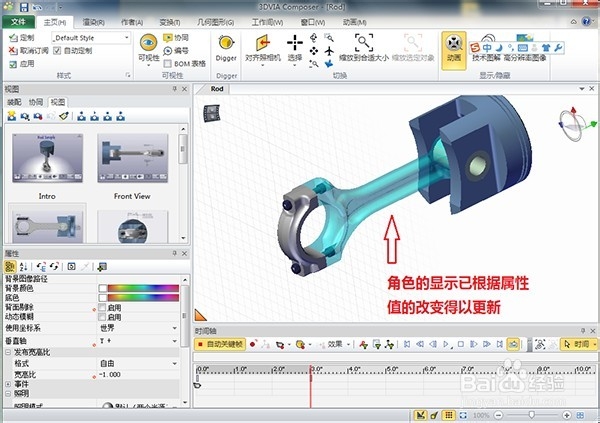Collapse the 照明 section

click(x=8, y=393)
